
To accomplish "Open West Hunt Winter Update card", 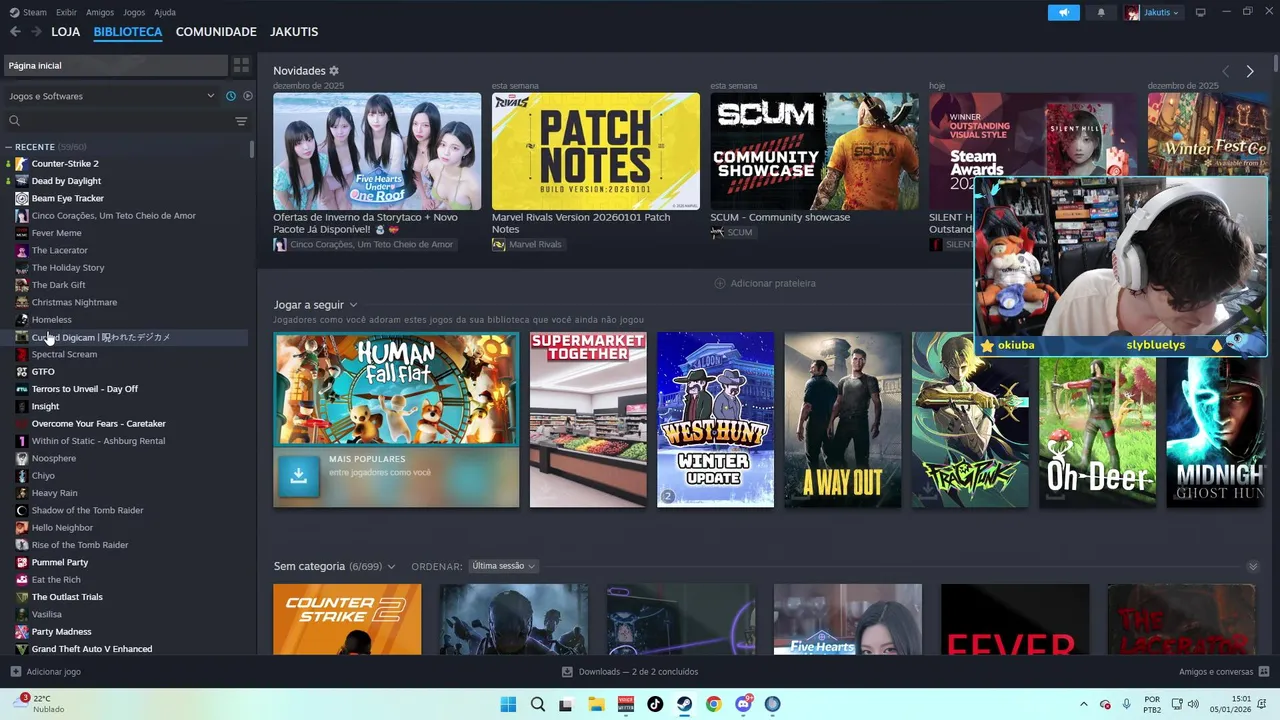I will point(715,420).
